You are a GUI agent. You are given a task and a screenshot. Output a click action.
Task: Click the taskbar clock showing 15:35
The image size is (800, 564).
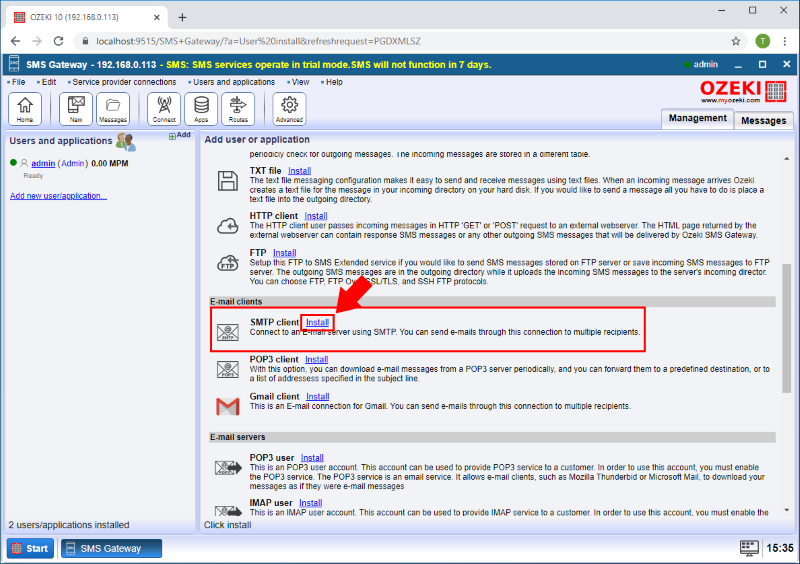pyautogui.click(x=780, y=548)
